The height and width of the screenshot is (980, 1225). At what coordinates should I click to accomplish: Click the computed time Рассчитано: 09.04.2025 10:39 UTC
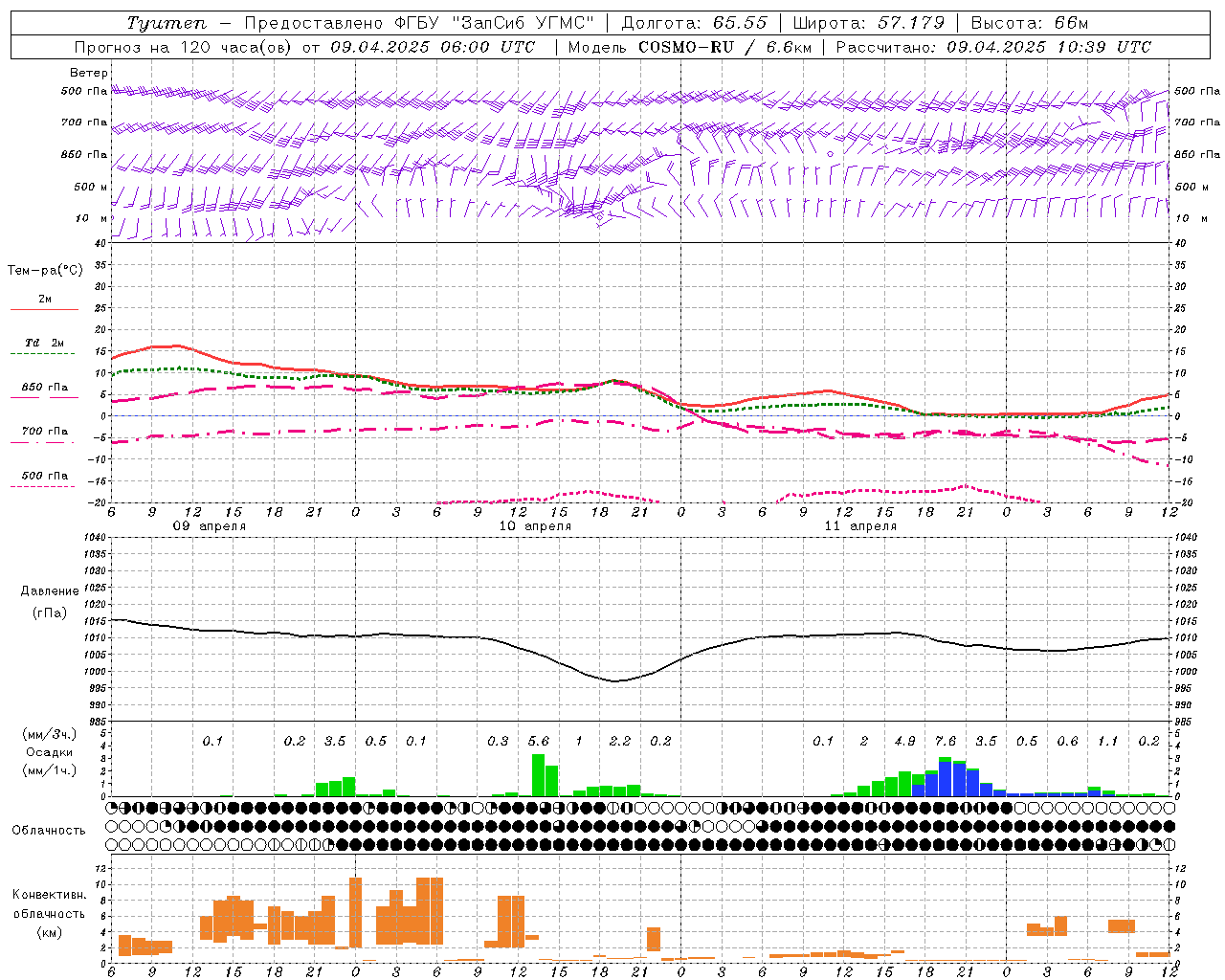pos(993,47)
